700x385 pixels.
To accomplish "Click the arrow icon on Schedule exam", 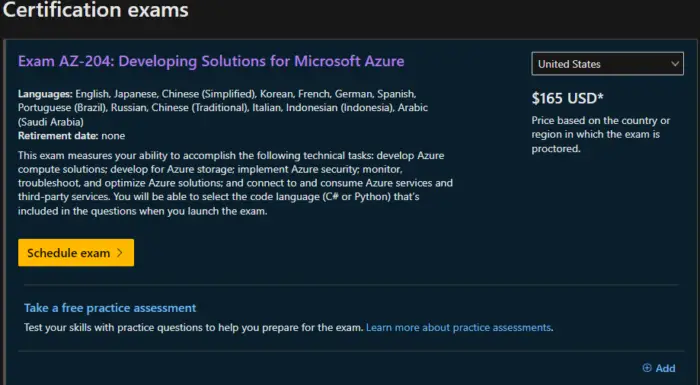I will click(120, 253).
